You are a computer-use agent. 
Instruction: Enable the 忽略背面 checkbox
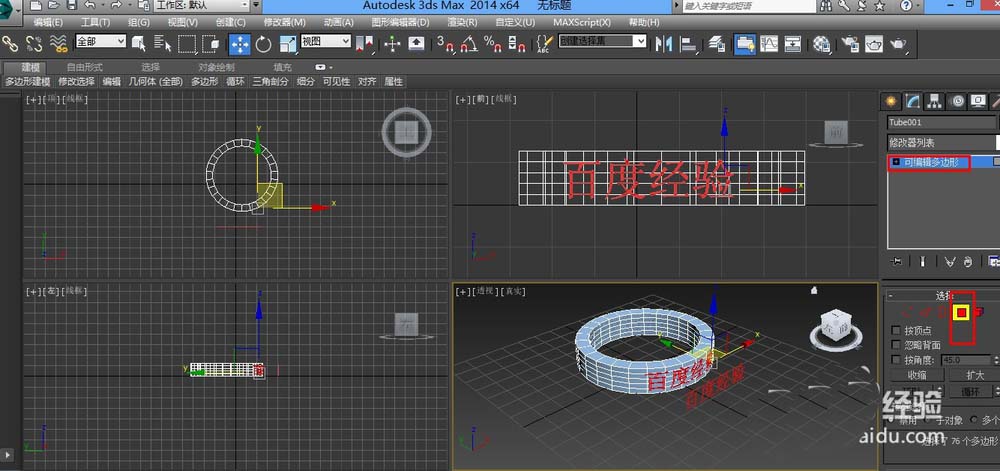click(x=896, y=345)
